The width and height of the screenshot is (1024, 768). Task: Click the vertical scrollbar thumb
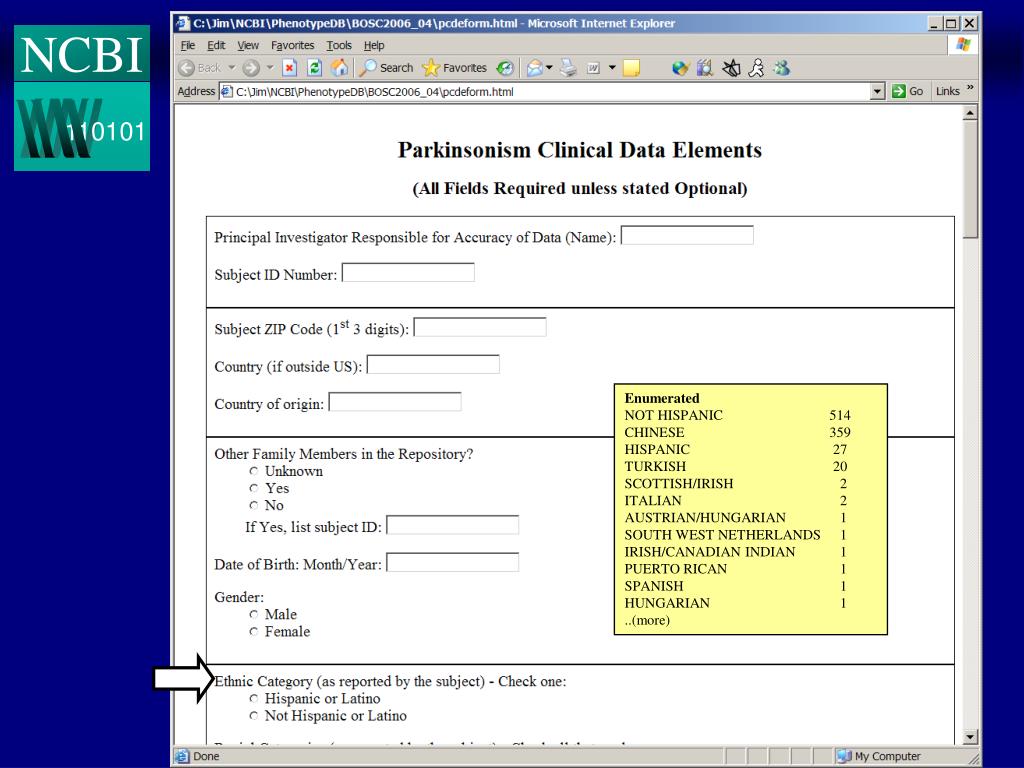(x=970, y=180)
